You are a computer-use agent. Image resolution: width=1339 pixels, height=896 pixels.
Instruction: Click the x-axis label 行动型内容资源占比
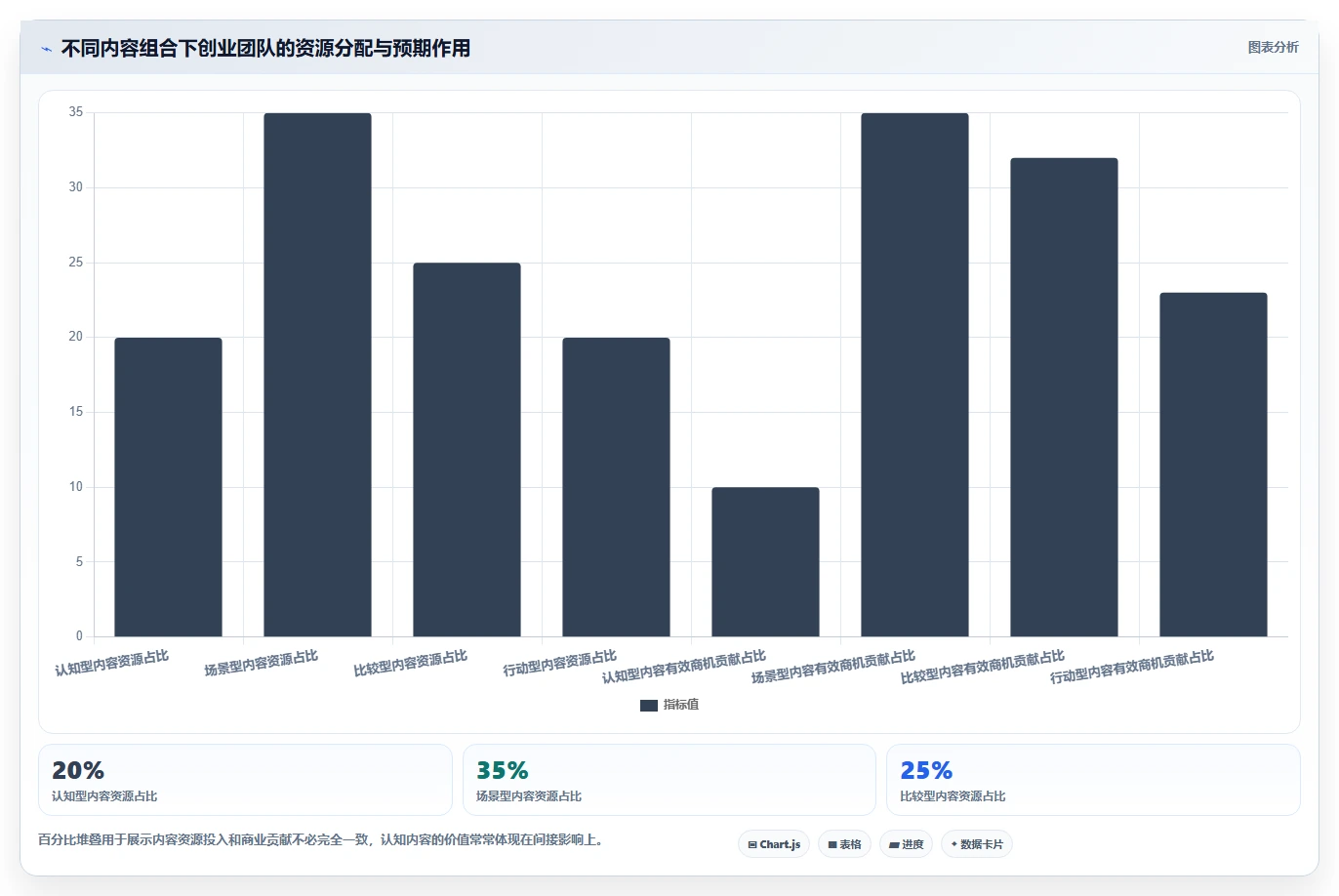point(560,664)
